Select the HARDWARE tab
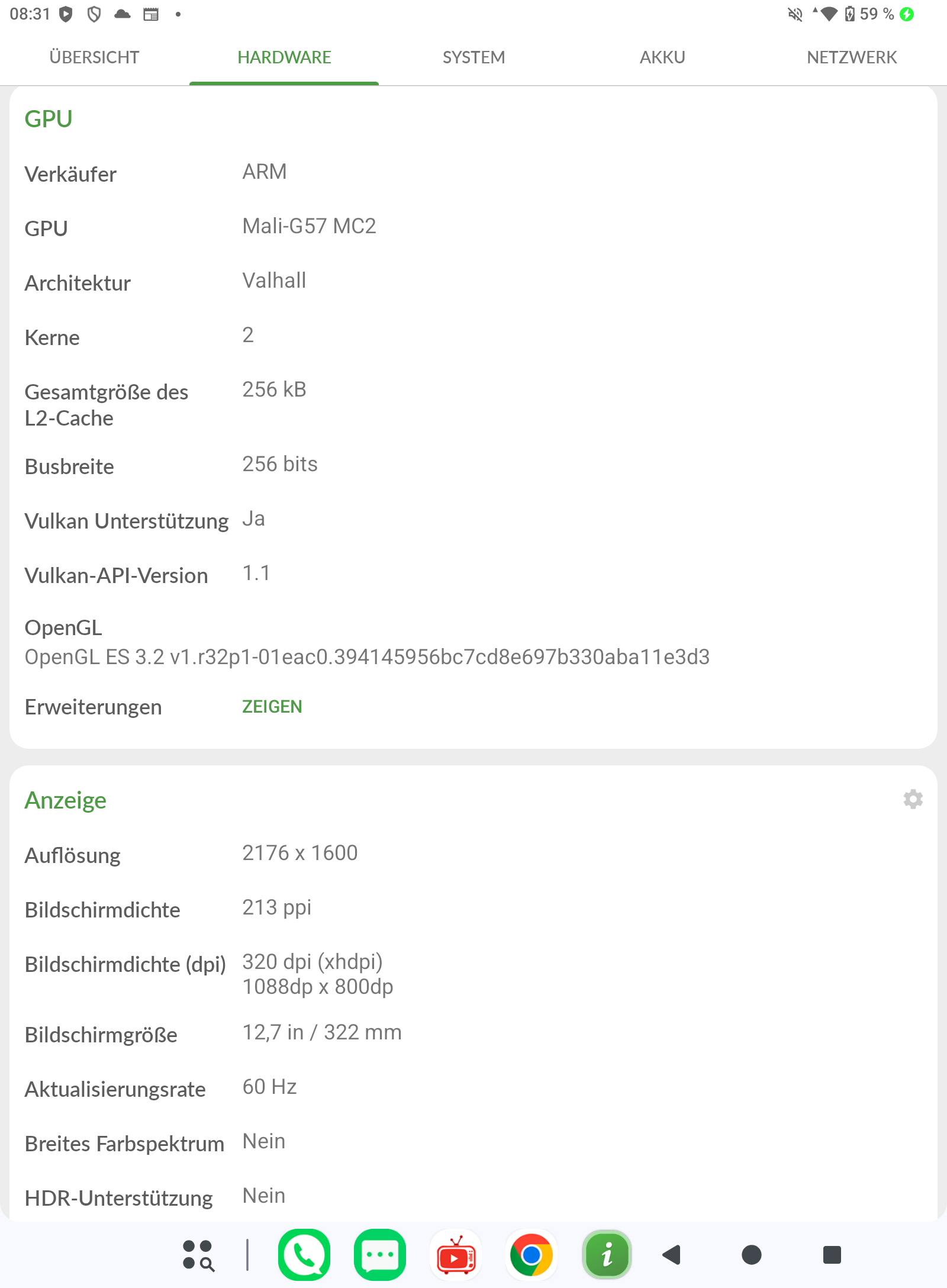The image size is (947, 1288). pos(284,57)
